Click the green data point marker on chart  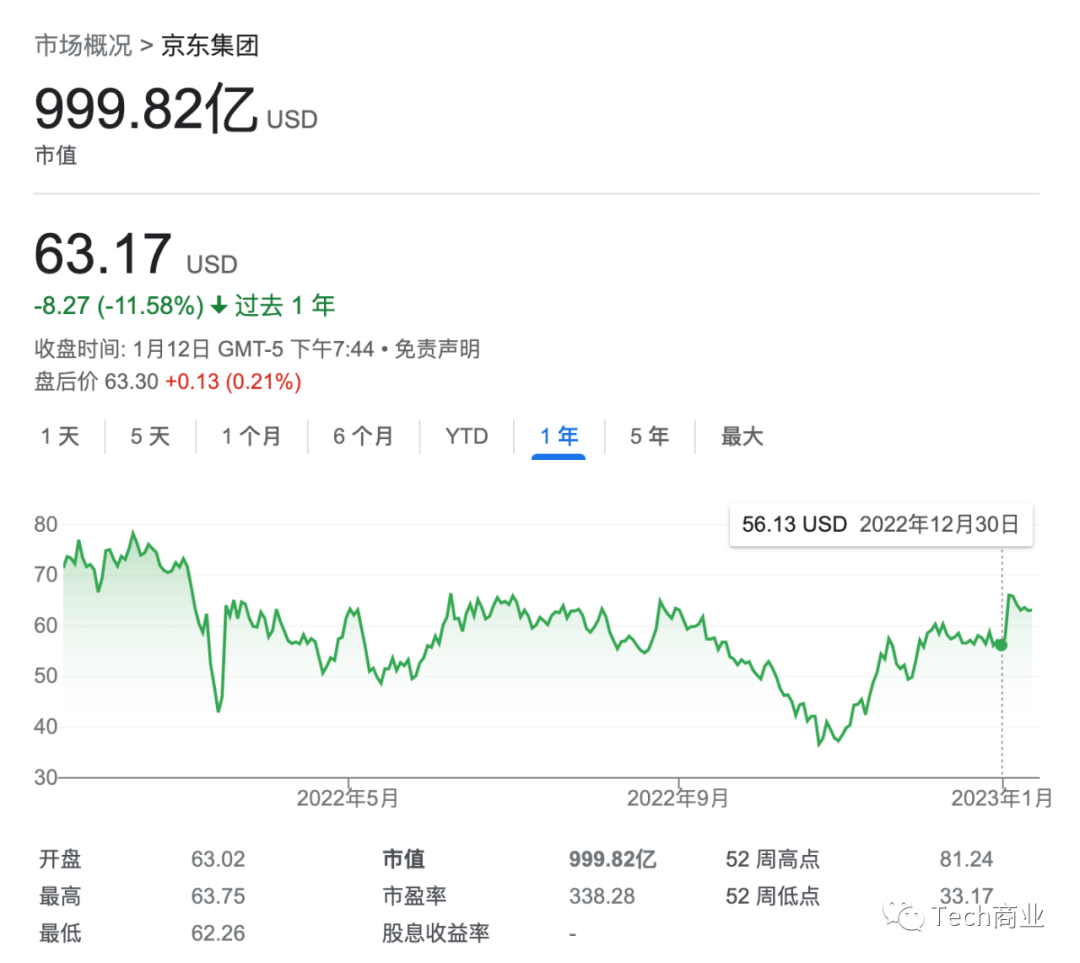point(1001,645)
